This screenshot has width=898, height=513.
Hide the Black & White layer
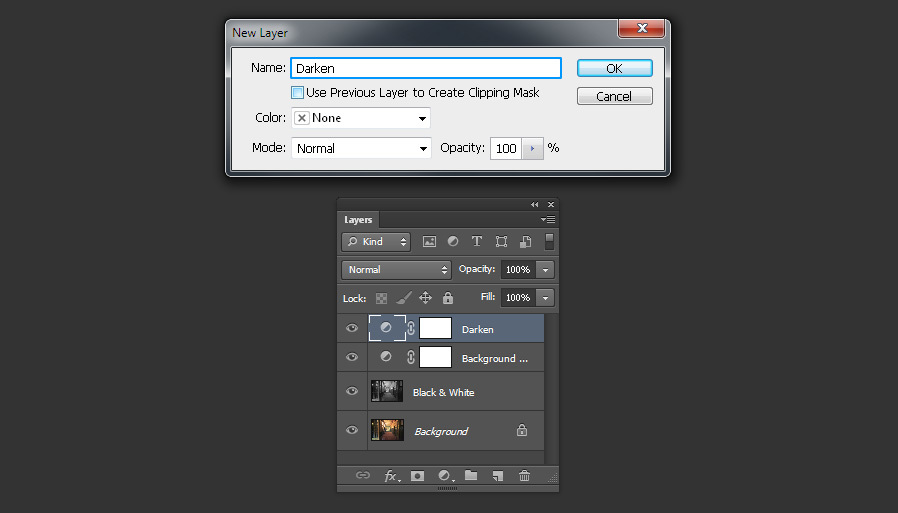point(352,391)
